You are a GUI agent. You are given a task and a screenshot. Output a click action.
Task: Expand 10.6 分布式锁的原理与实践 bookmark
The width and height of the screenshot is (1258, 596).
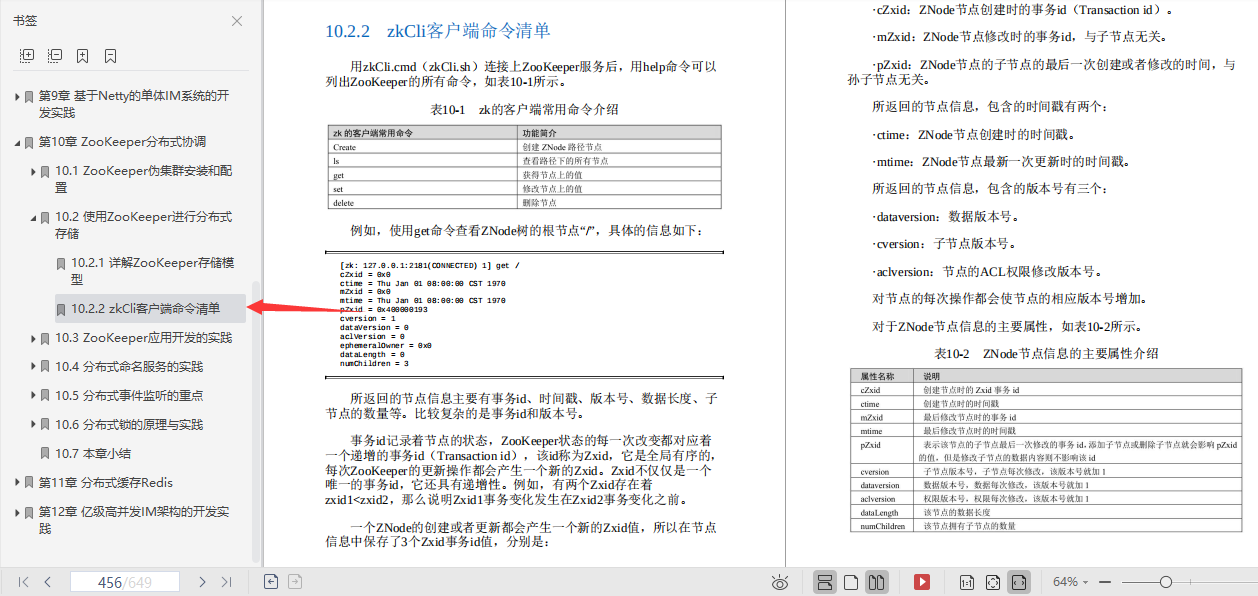point(33,425)
